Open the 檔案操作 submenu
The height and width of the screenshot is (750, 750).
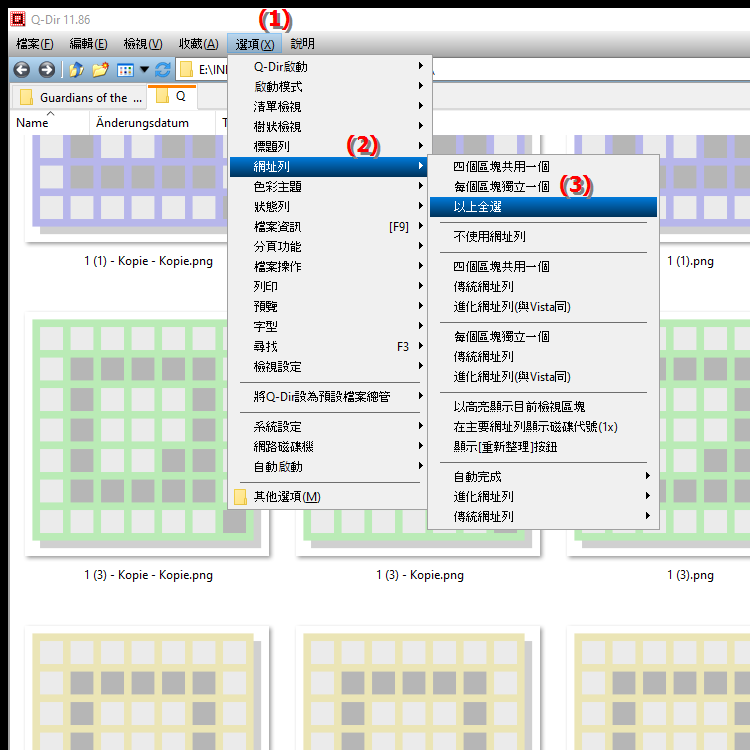tap(330, 266)
